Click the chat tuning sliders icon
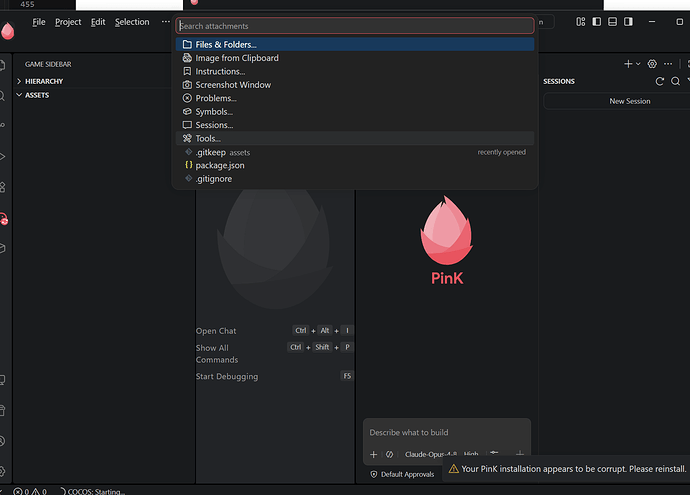The height and width of the screenshot is (495, 690). pyautogui.click(x=494, y=454)
